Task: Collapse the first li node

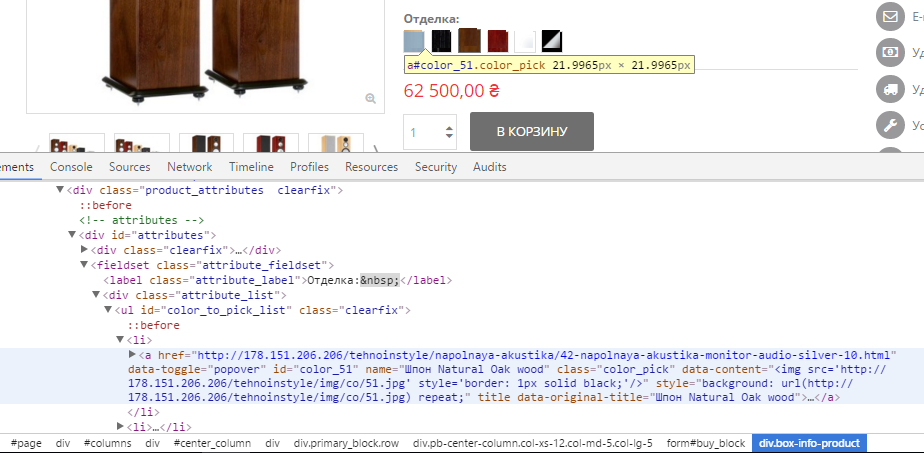Action: click(120, 339)
